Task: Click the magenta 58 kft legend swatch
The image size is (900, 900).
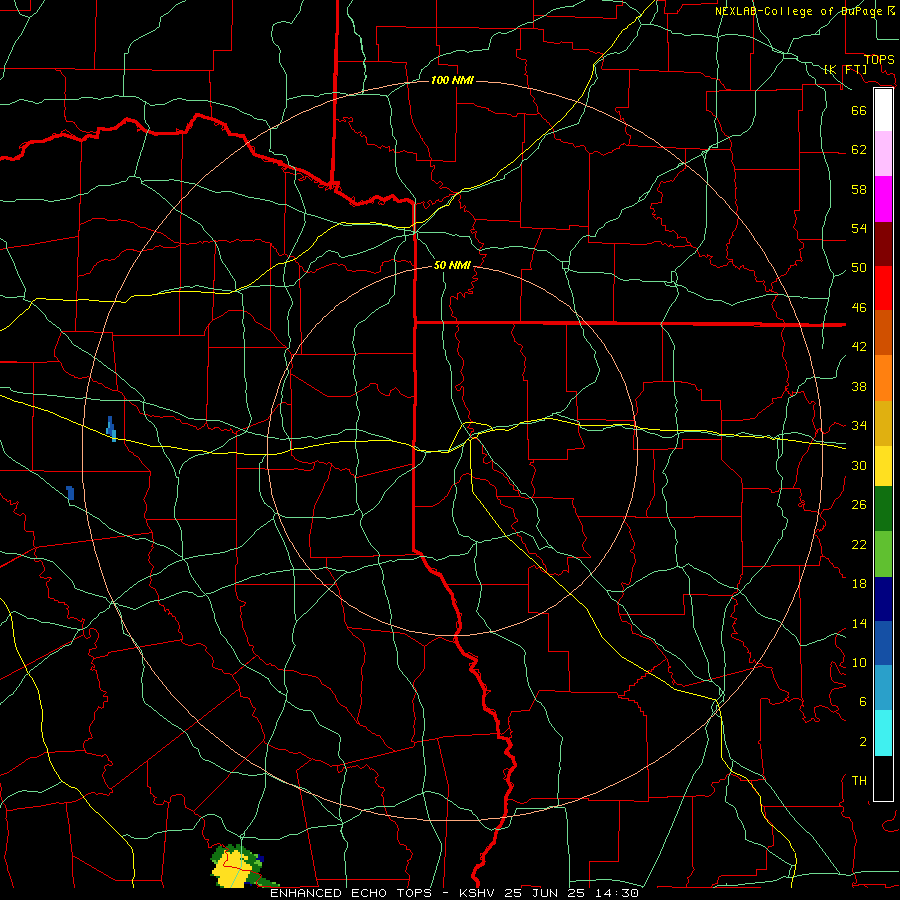Action: point(883,199)
